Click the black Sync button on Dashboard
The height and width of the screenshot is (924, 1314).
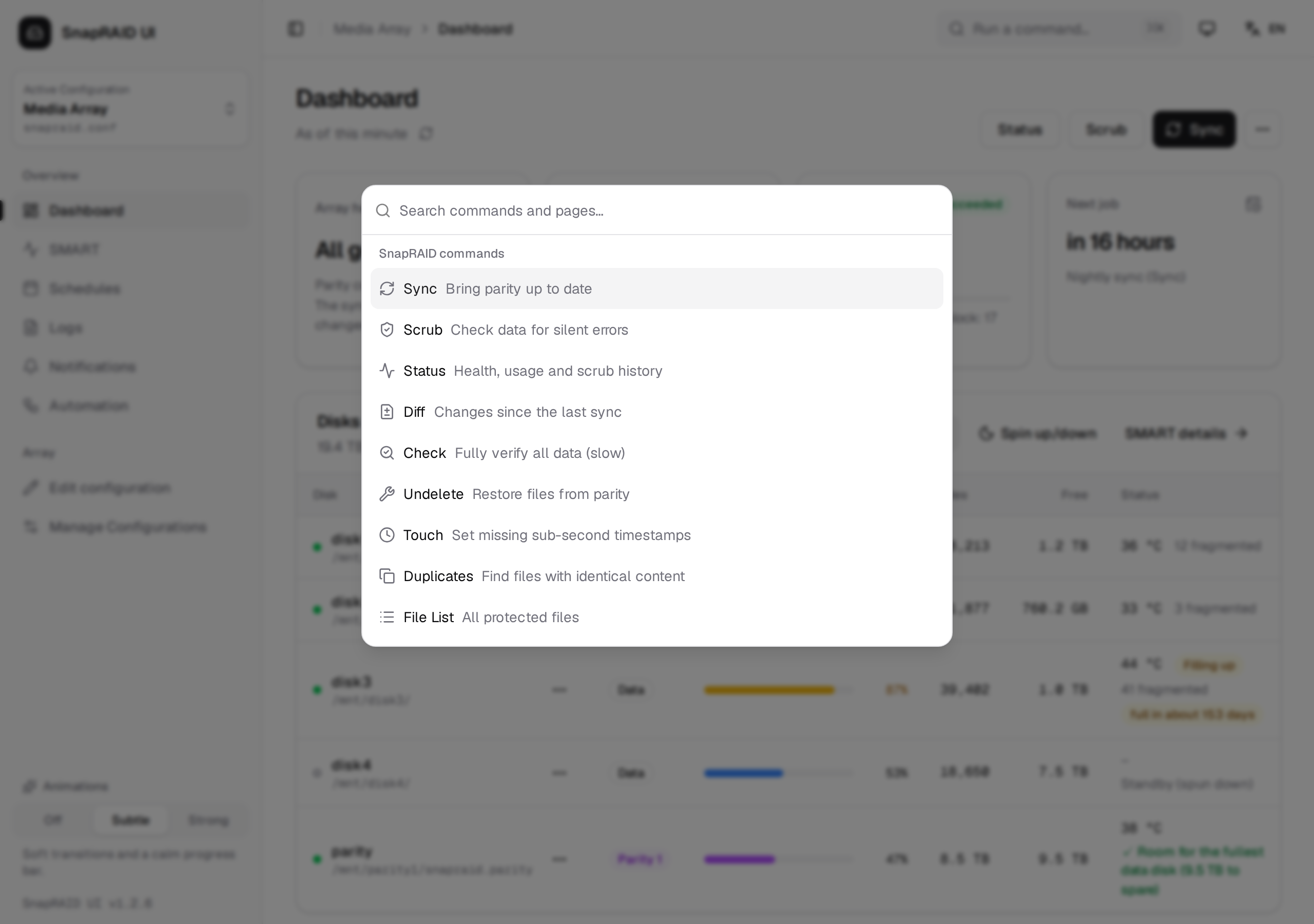pos(1194,129)
